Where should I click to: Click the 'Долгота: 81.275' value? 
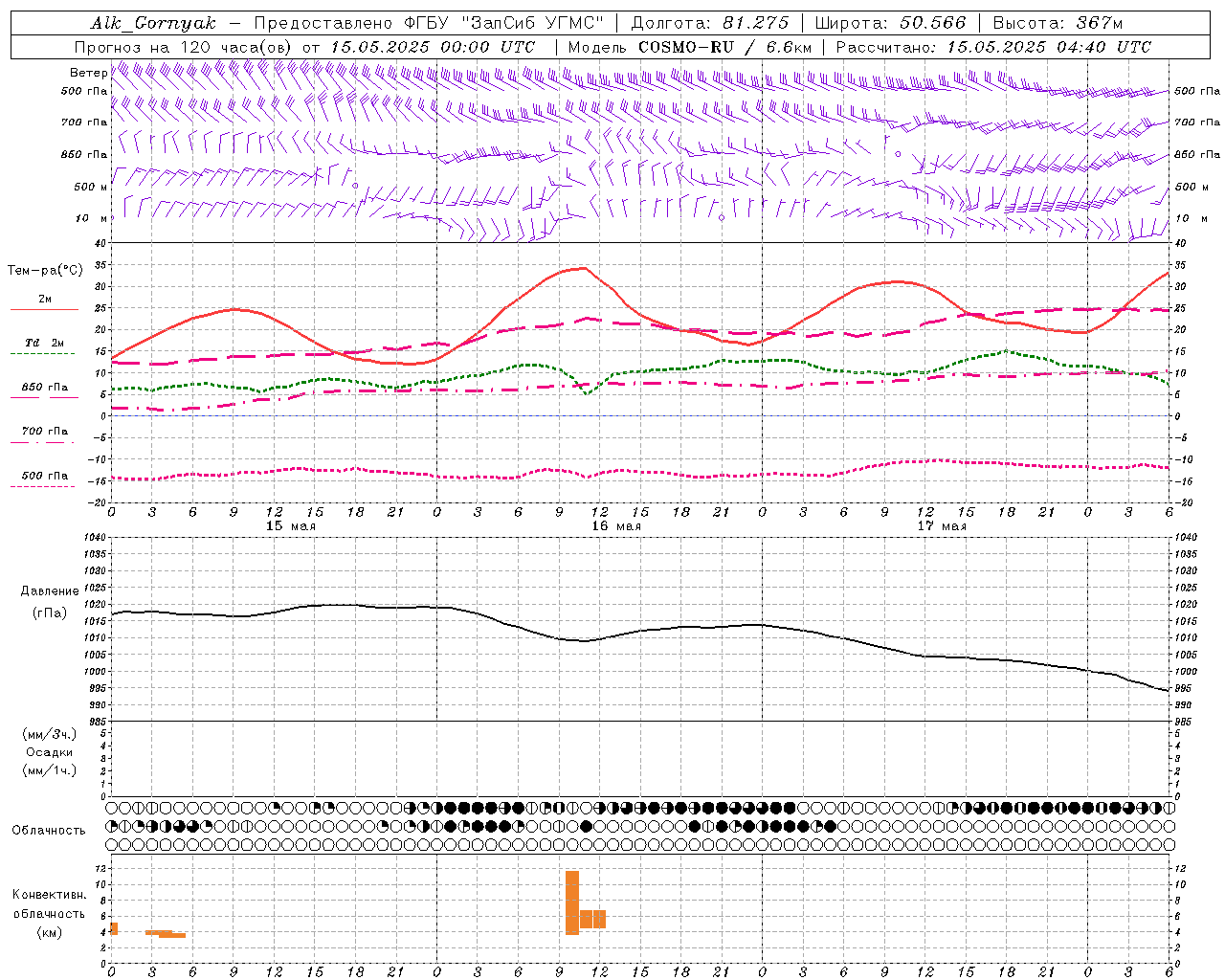click(x=711, y=23)
